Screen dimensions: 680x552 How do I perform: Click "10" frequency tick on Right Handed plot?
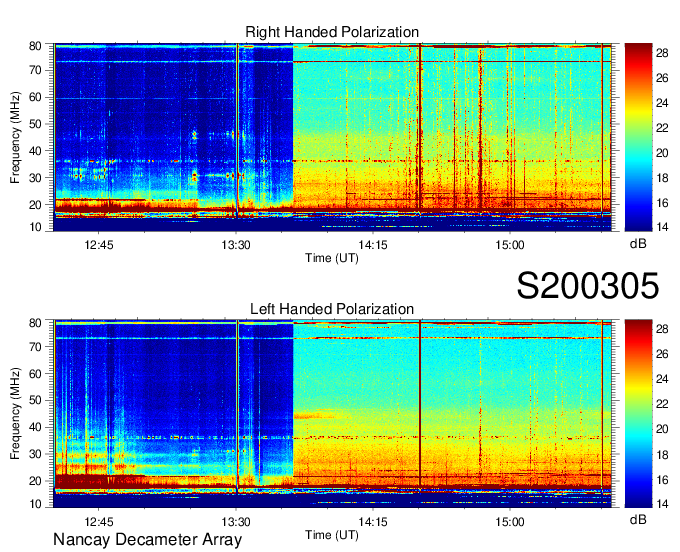pyautogui.click(x=36, y=227)
